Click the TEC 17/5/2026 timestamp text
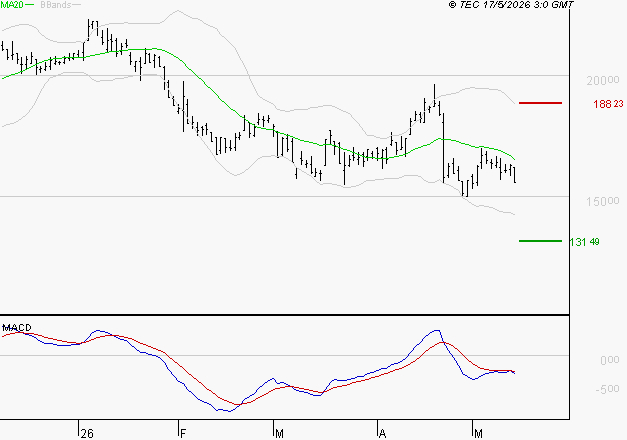Image resolution: width=627 pixels, height=440 pixels. (x=511, y=5)
